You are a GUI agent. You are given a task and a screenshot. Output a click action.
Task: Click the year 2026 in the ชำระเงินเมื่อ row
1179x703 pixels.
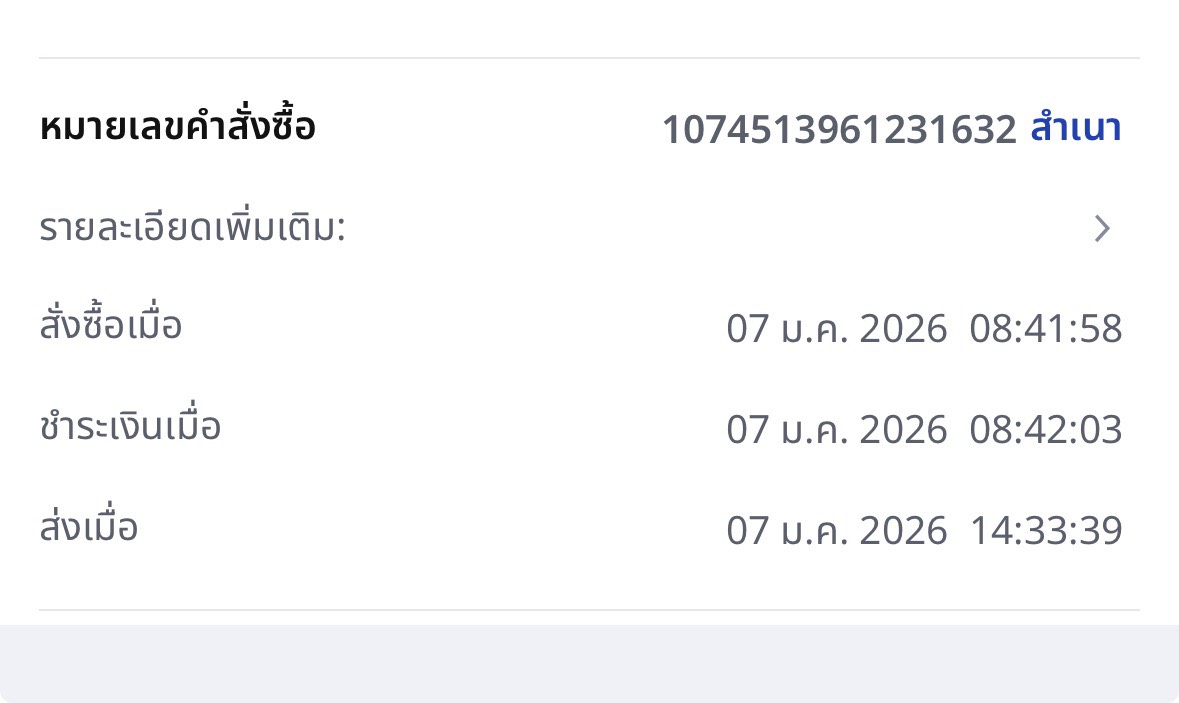click(903, 430)
